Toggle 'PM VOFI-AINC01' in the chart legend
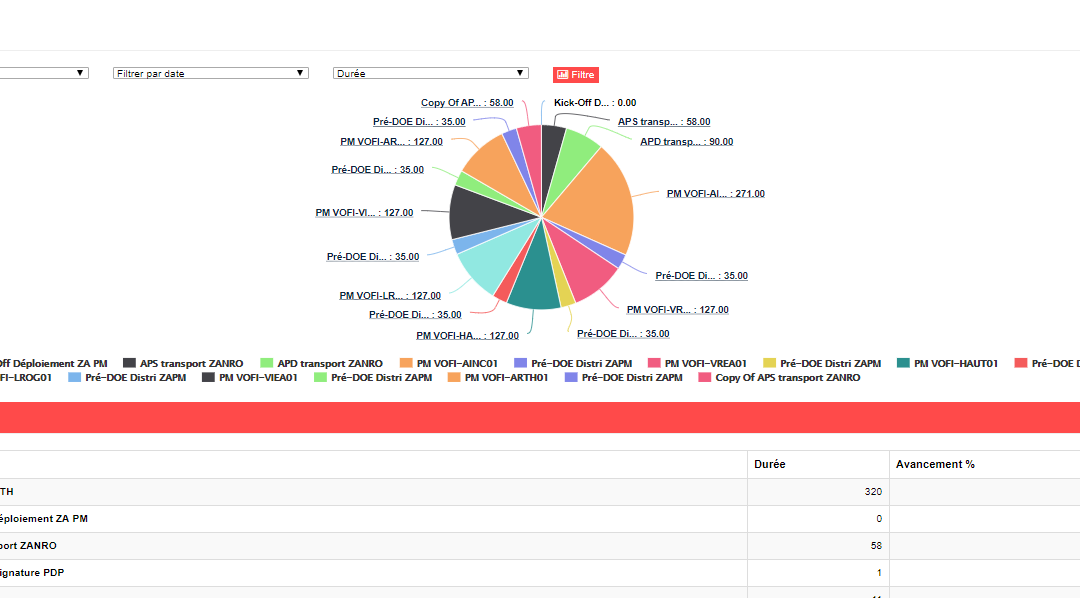 tap(449, 363)
